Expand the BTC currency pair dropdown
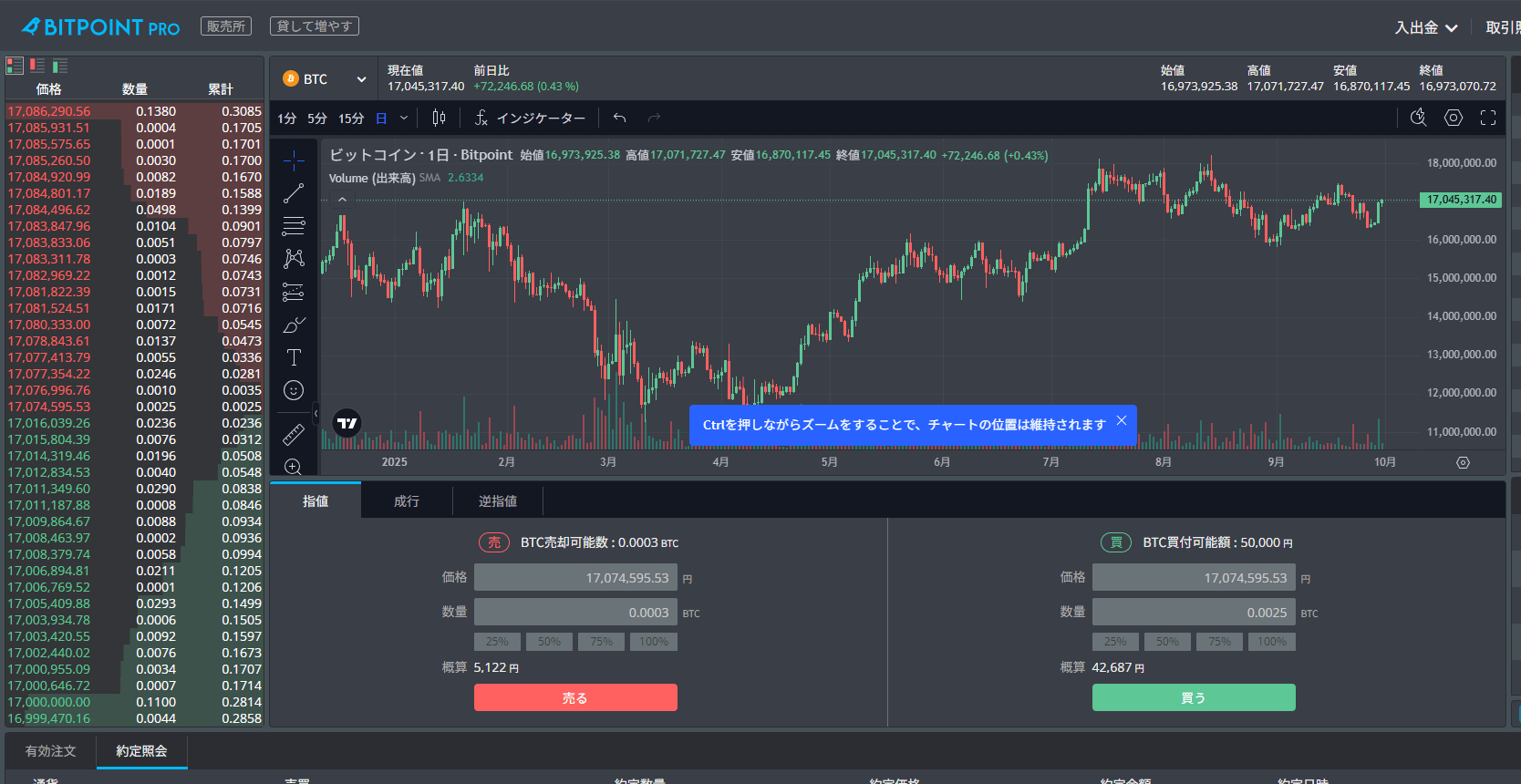 click(x=361, y=79)
